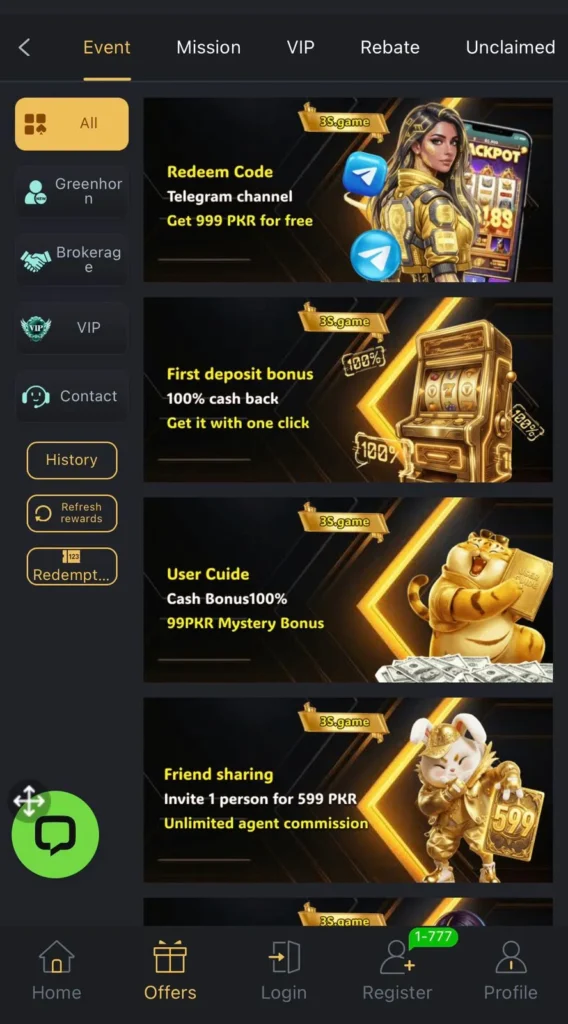Open Contact support category

click(72, 396)
